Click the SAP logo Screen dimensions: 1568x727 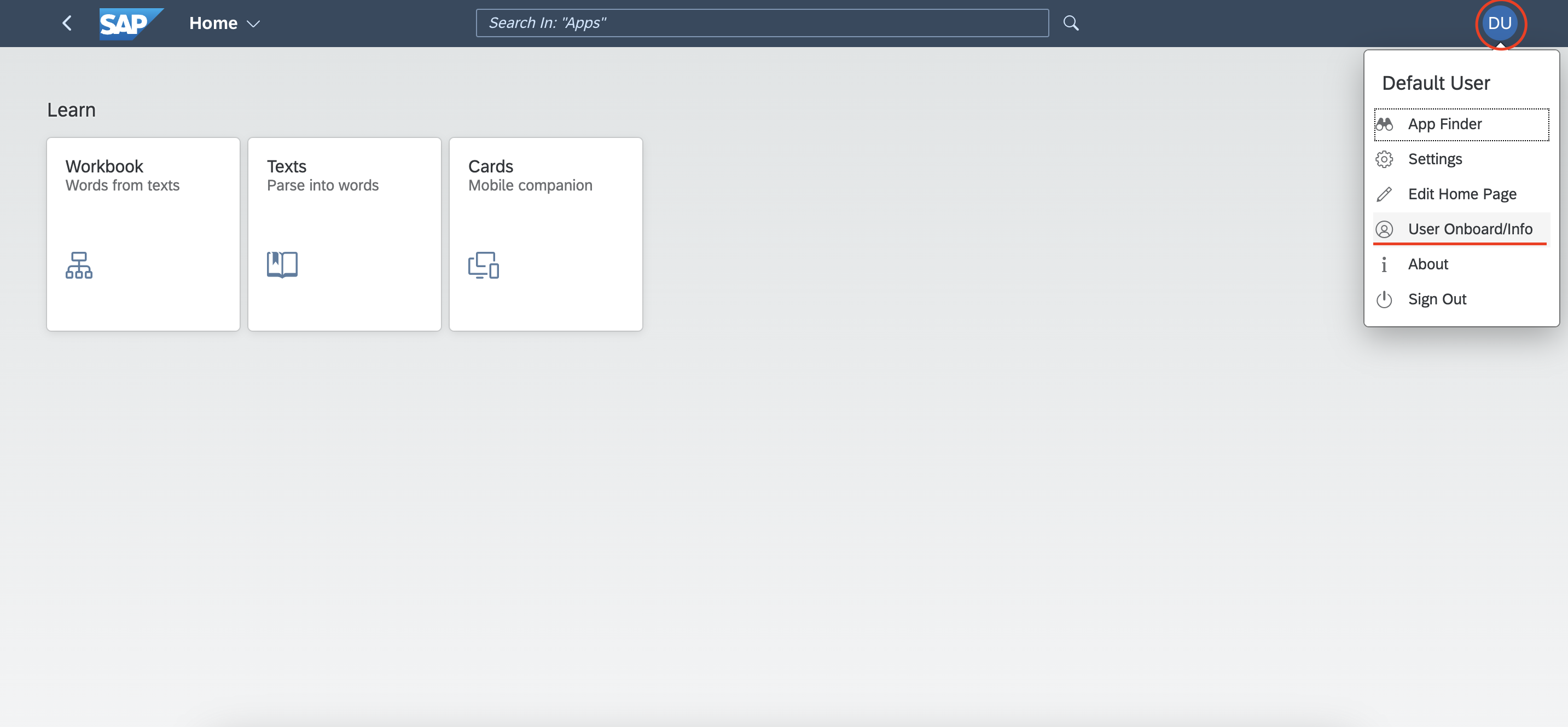[x=131, y=24]
